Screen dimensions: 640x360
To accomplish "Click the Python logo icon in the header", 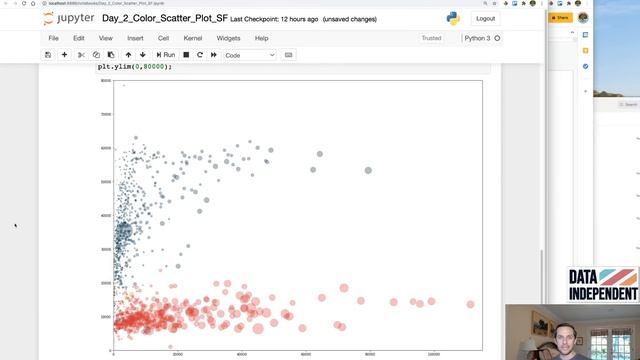I will 453,18.
